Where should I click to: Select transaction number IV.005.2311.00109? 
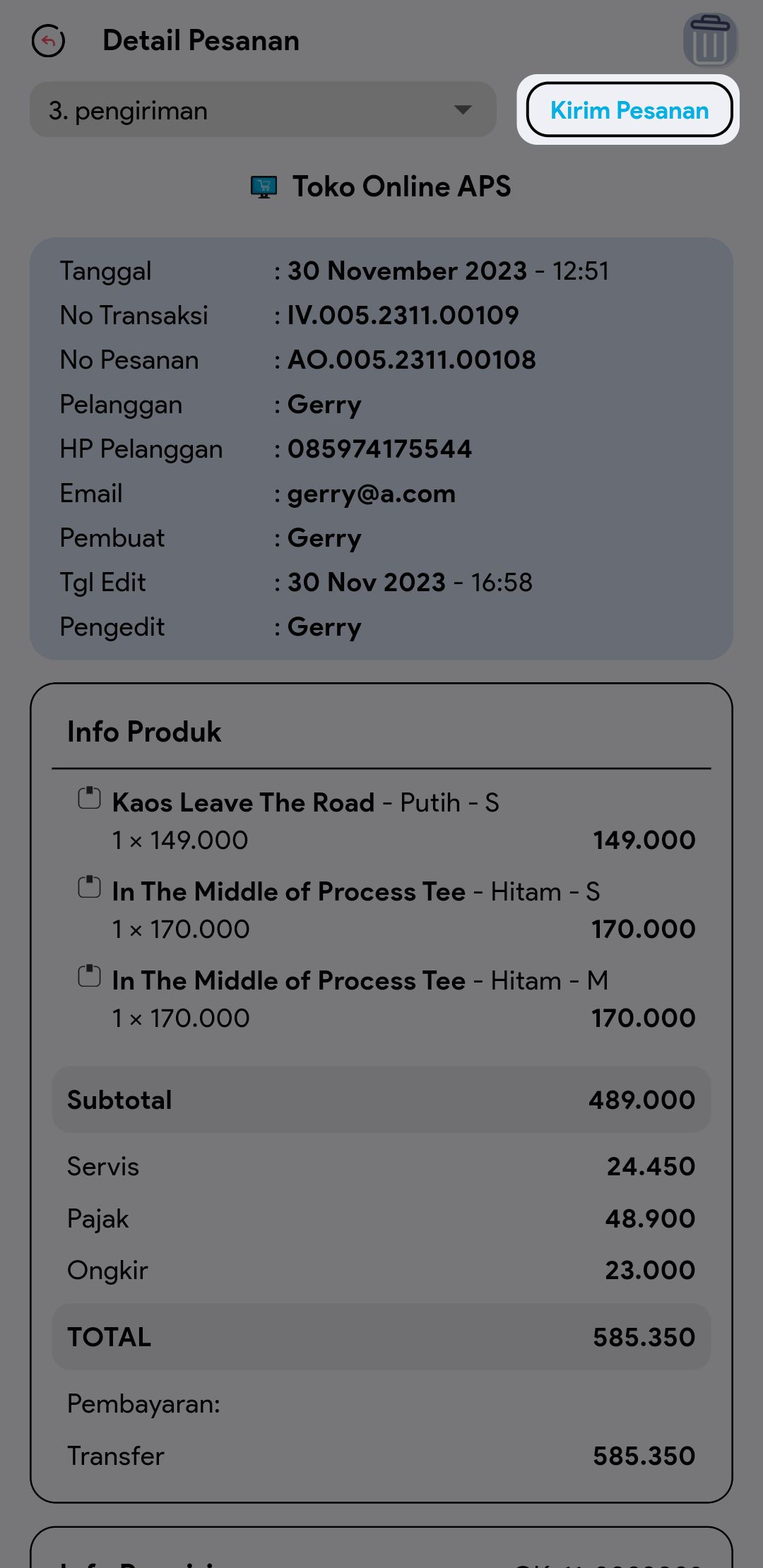tap(403, 316)
